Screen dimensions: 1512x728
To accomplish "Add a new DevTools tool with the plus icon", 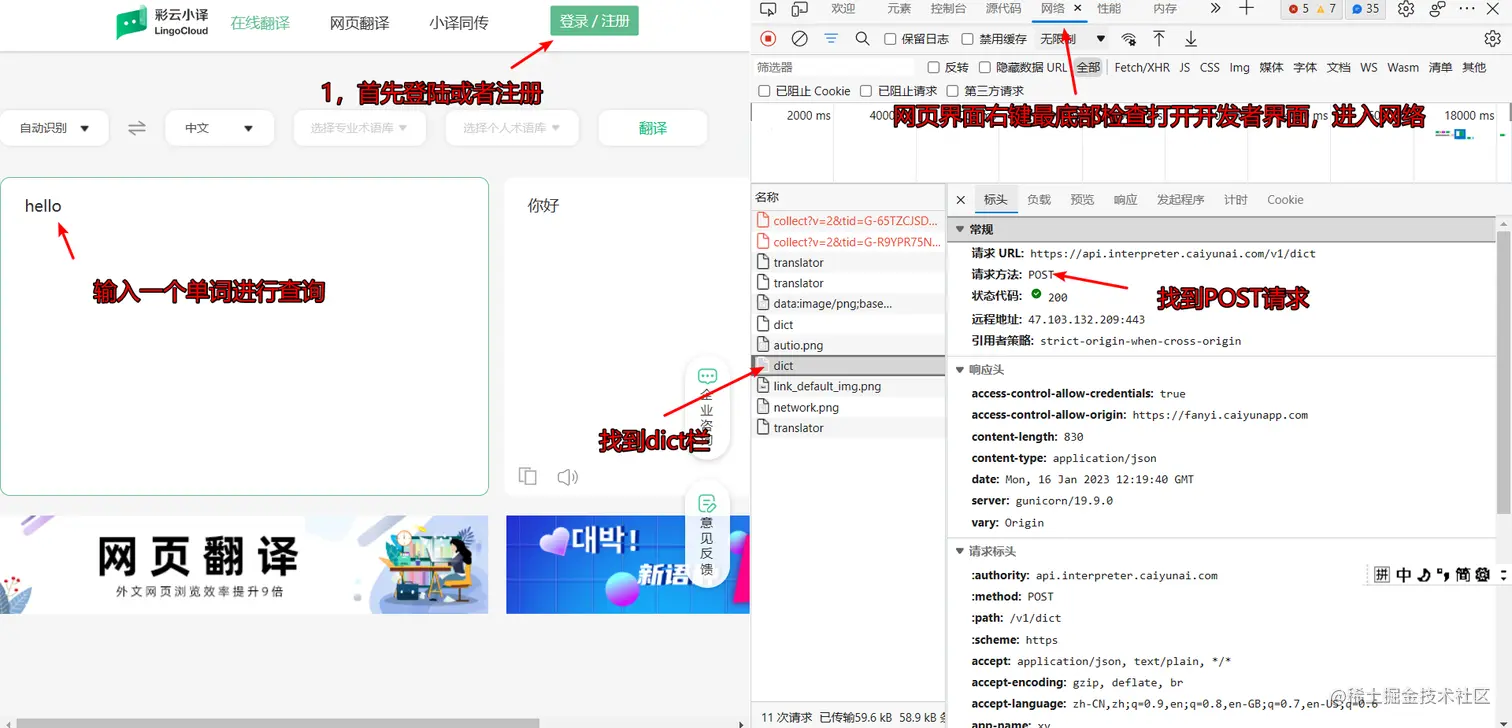I will pos(1246,9).
